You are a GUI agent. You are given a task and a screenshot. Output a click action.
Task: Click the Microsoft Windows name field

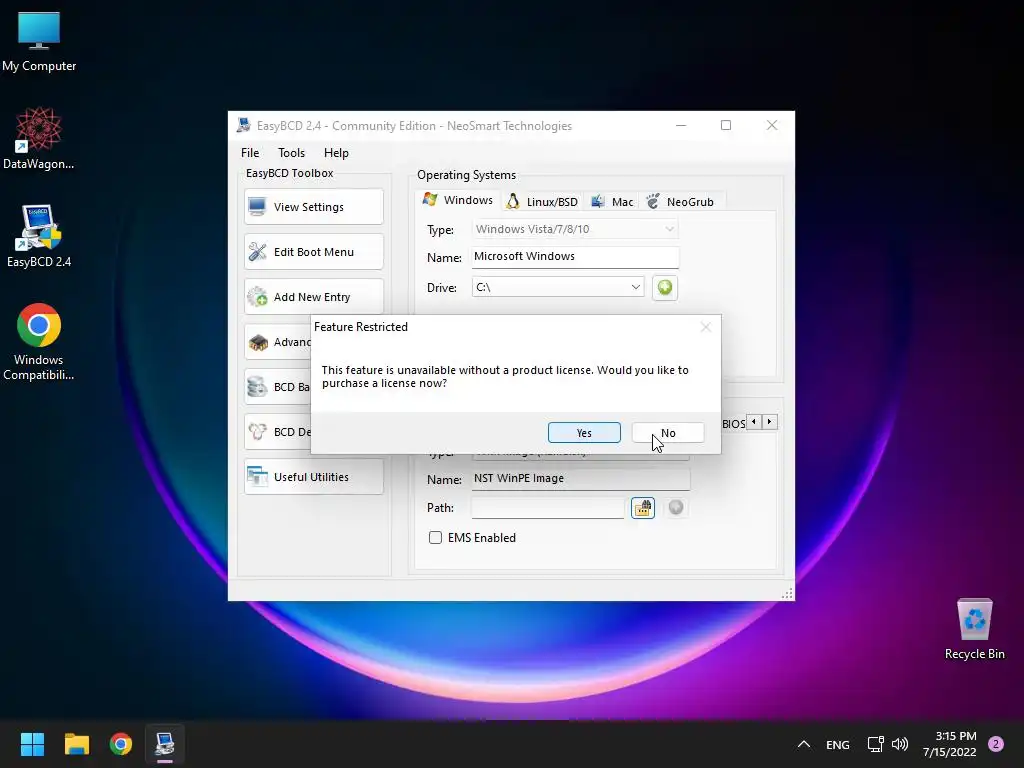point(575,257)
